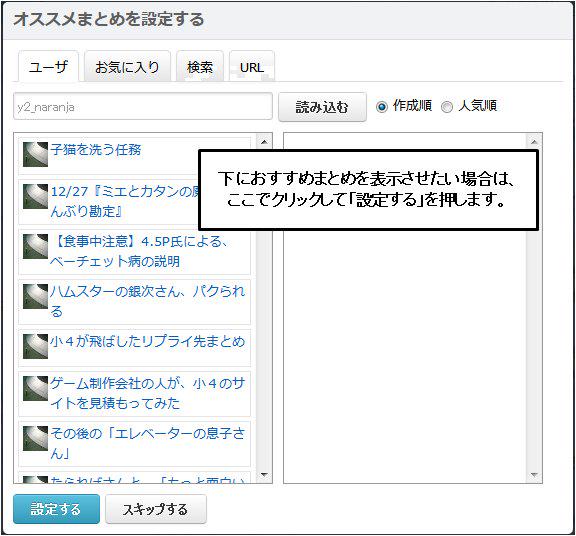Viewport: 576px width, 536px height.
Task: Choose the 人気順 radio option
Action: [x=447, y=107]
